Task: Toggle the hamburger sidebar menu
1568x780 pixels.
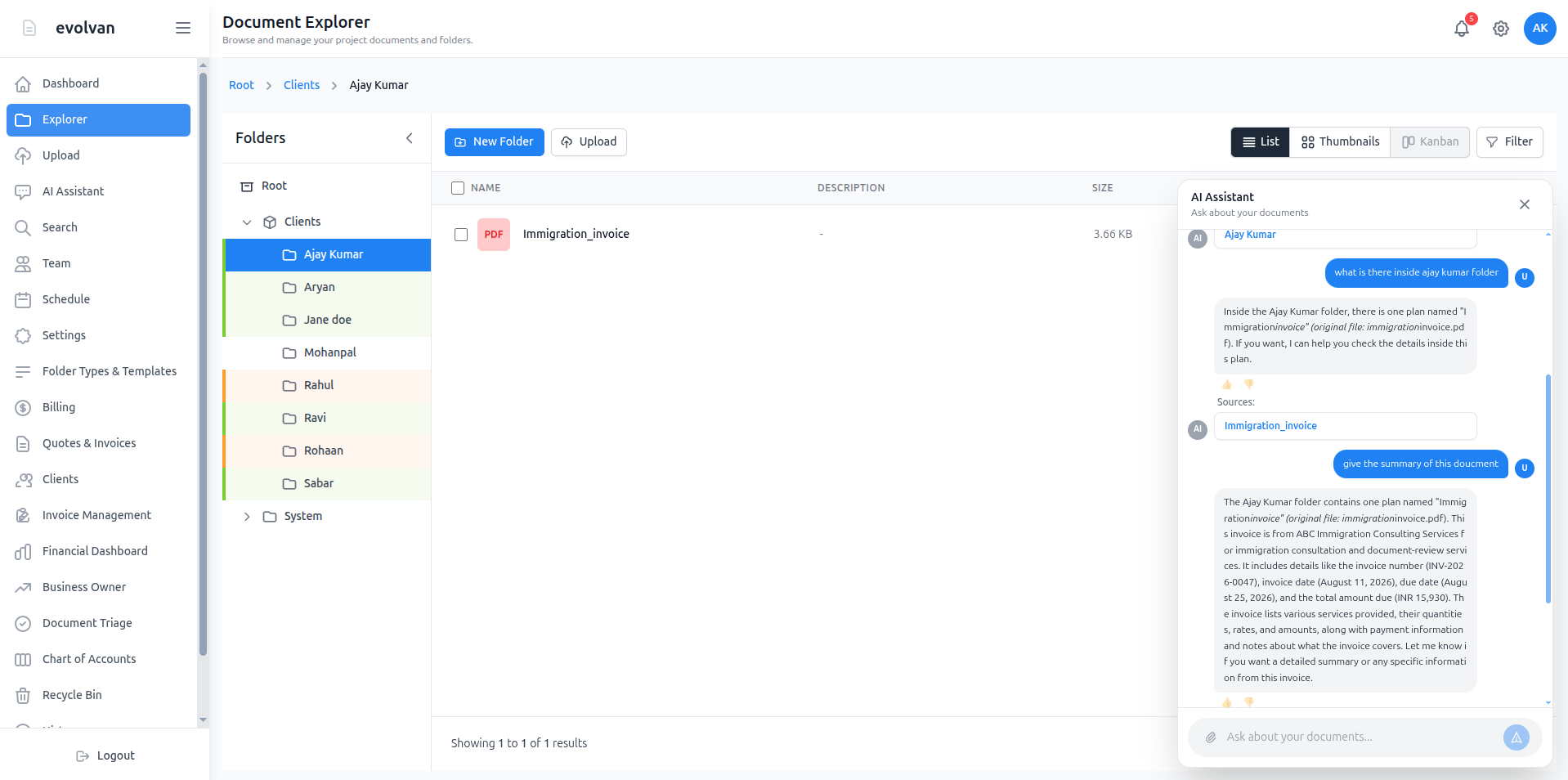Action: click(x=183, y=28)
